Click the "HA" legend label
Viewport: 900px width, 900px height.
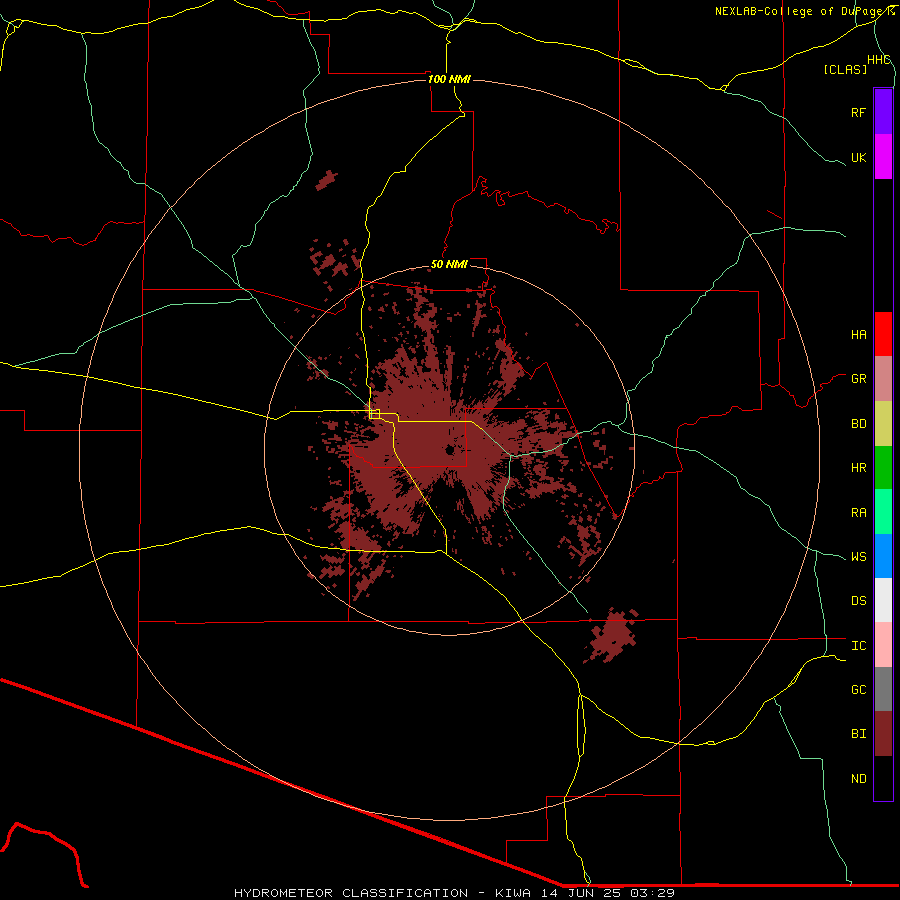[x=858, y=335]
